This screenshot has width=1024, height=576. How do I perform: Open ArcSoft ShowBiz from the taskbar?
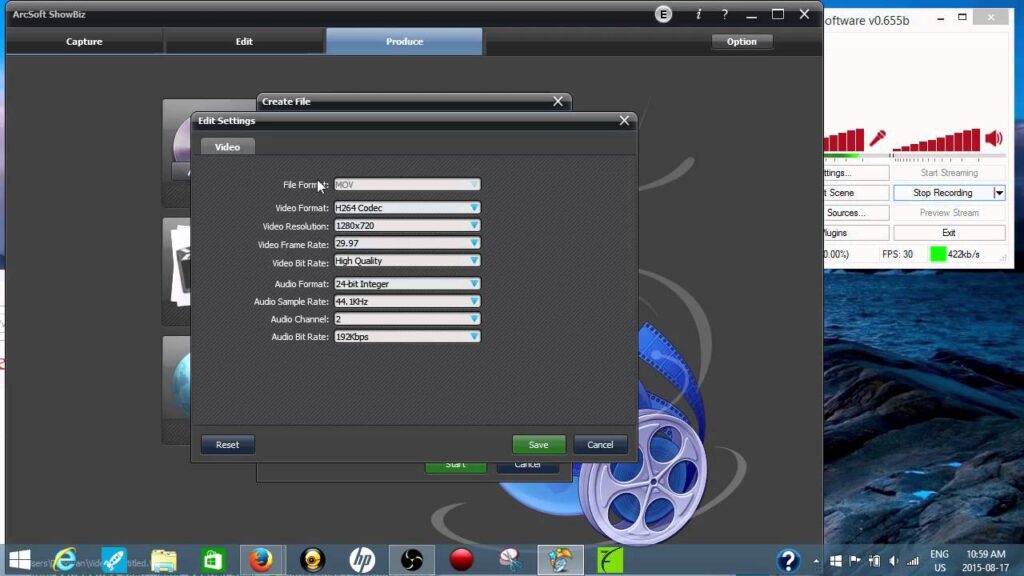[x=560, y=559]
